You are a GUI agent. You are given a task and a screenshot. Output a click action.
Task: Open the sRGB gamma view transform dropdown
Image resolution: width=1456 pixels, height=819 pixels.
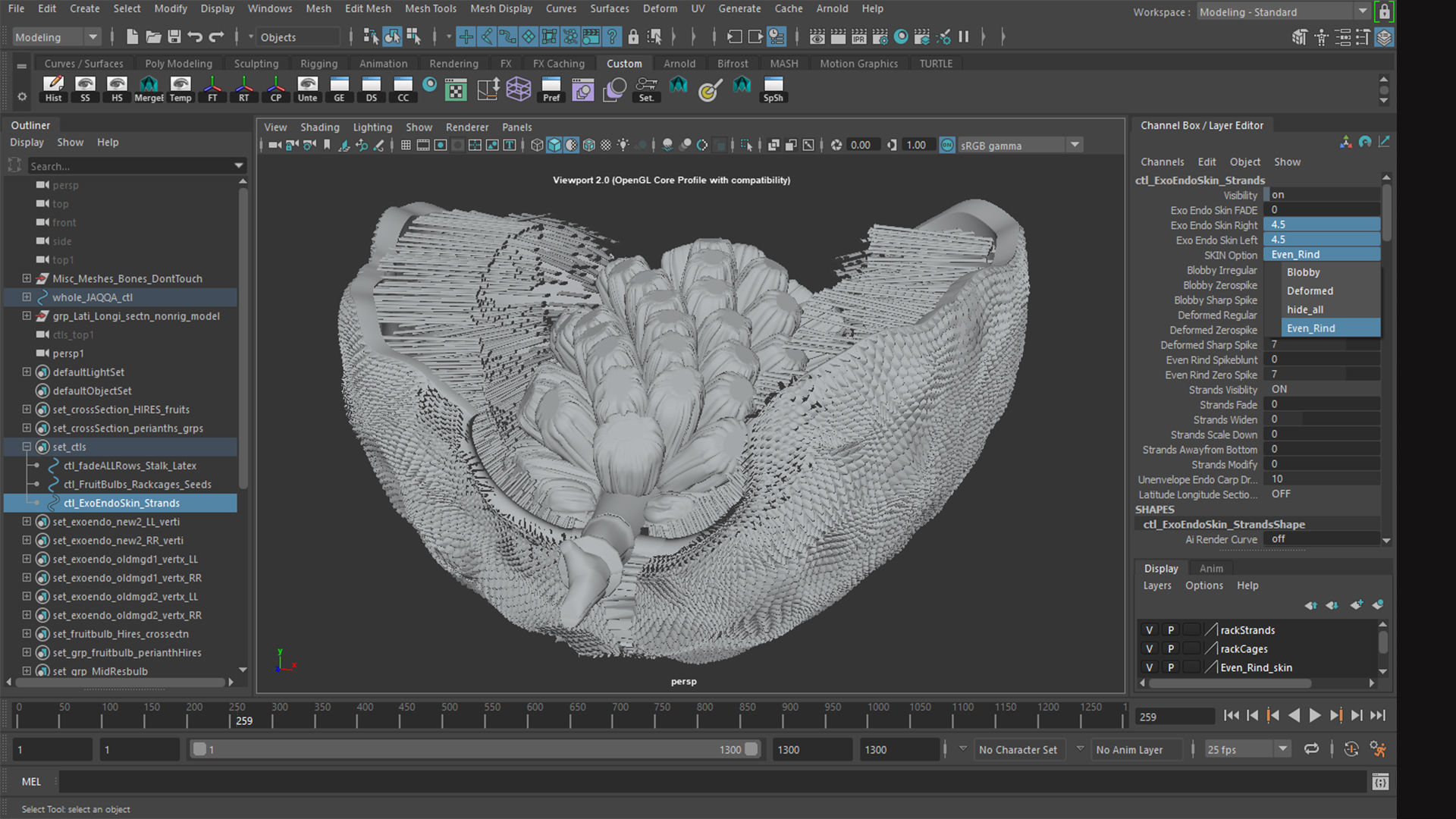[1075, 145]
